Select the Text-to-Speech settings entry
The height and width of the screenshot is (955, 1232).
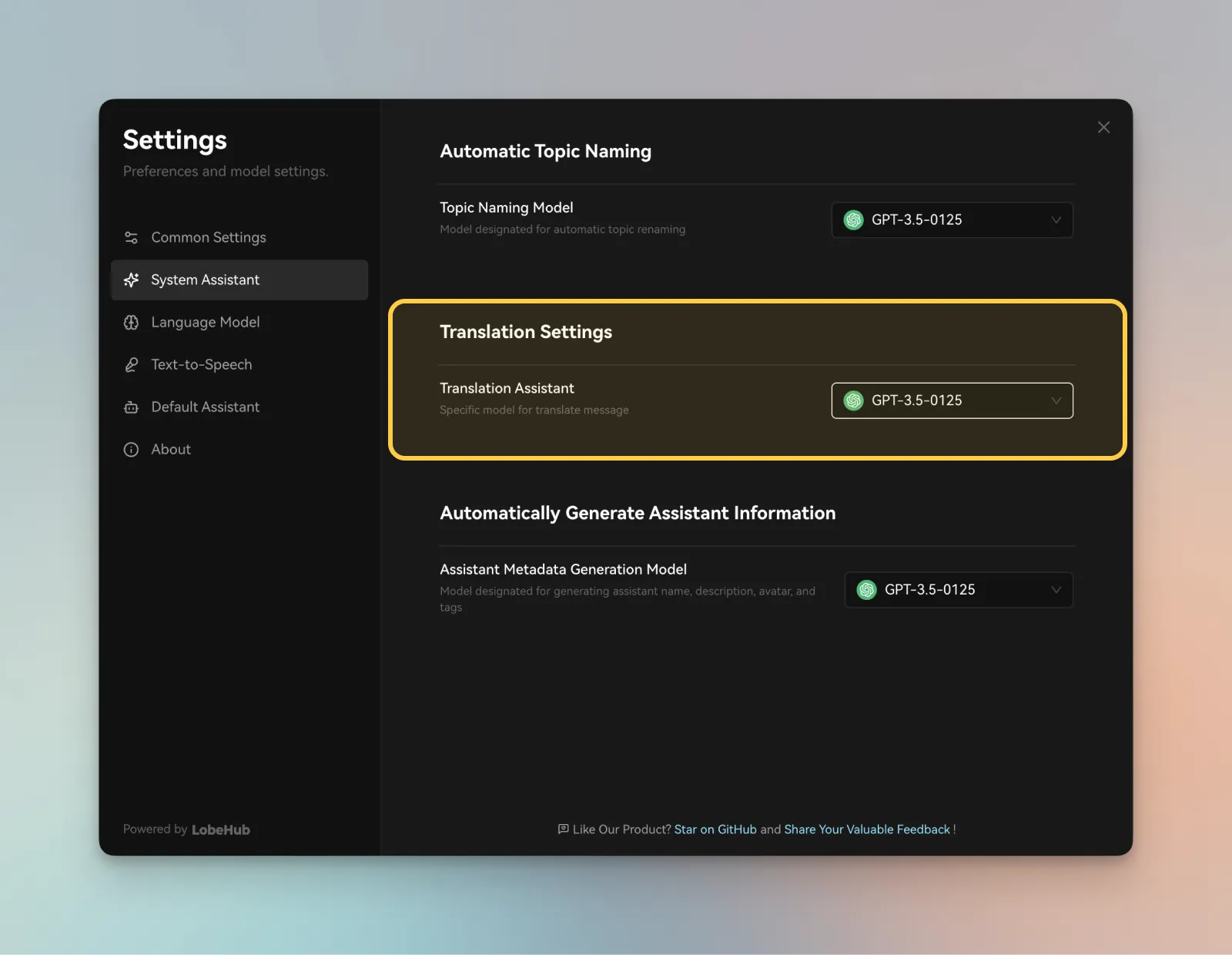click(201, 364)
